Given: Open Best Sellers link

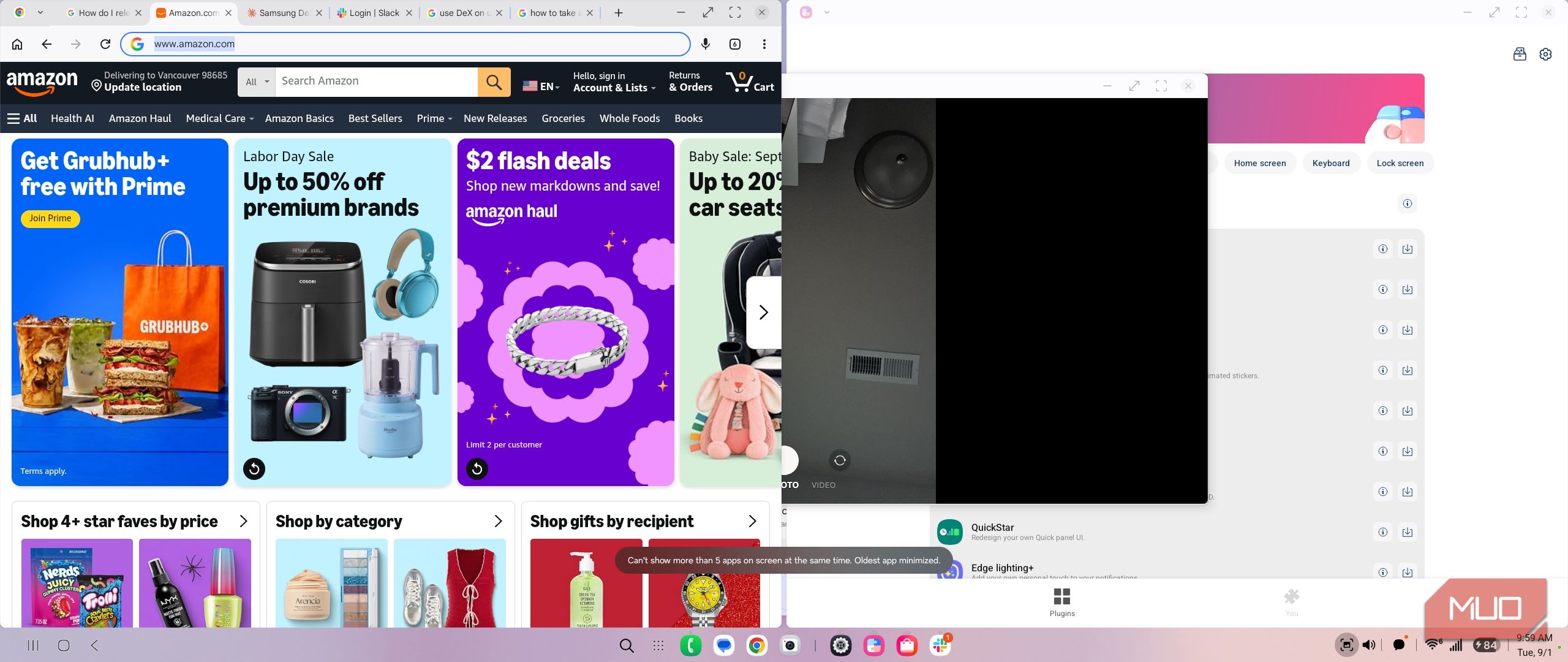Looking at the screenshot, I should point(375,118).
